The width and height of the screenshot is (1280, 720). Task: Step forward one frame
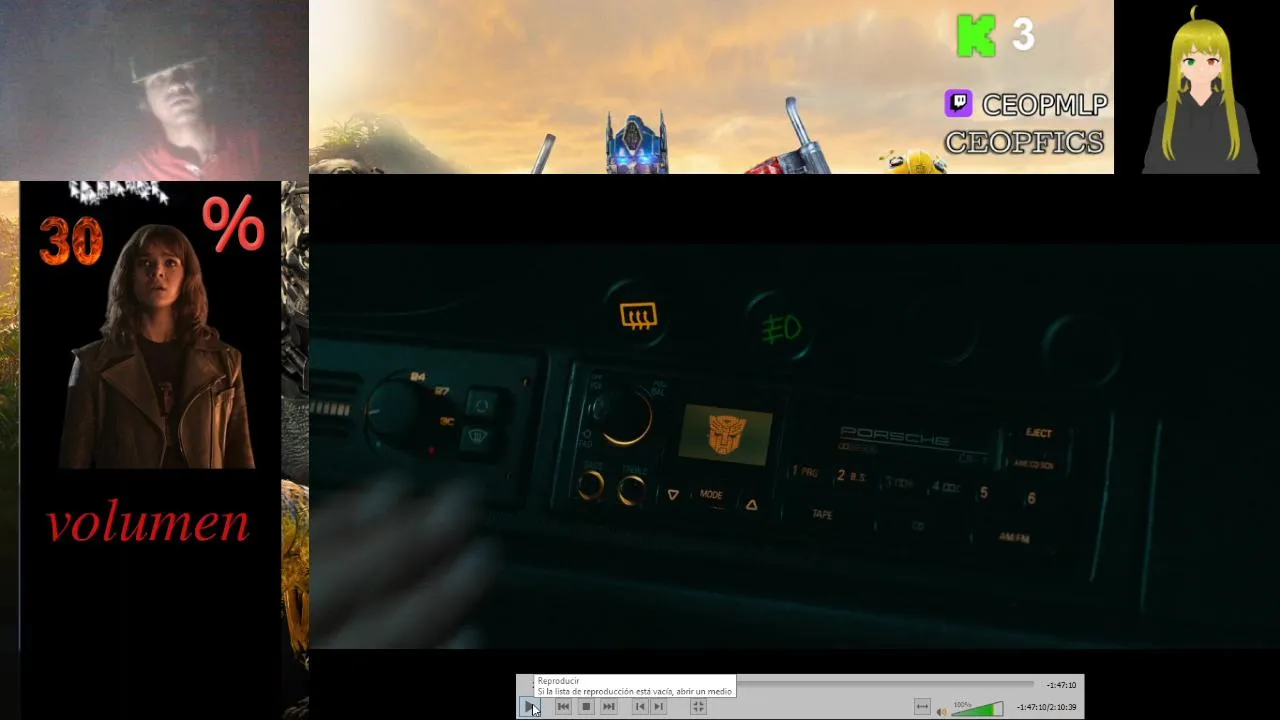point(658,707)
